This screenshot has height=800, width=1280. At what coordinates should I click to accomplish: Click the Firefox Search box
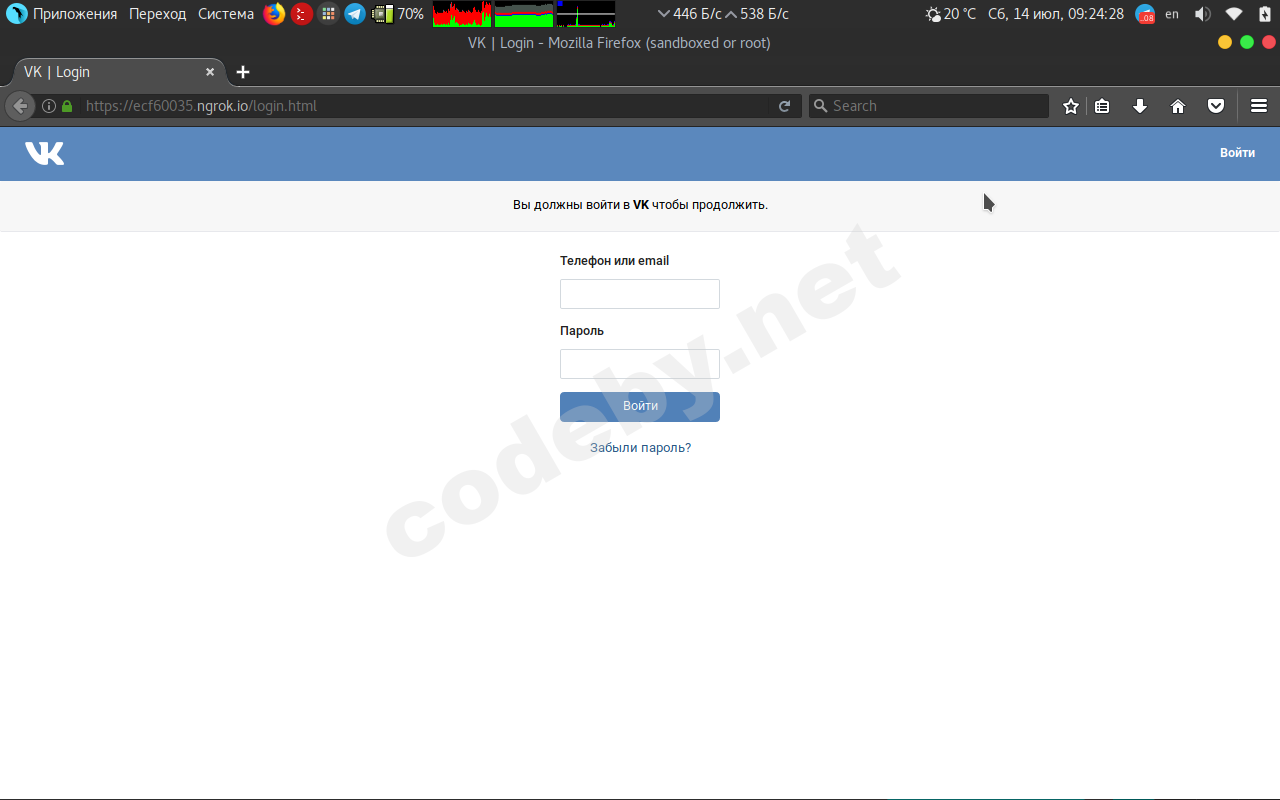pyautogui.click(x=929, y=106)
